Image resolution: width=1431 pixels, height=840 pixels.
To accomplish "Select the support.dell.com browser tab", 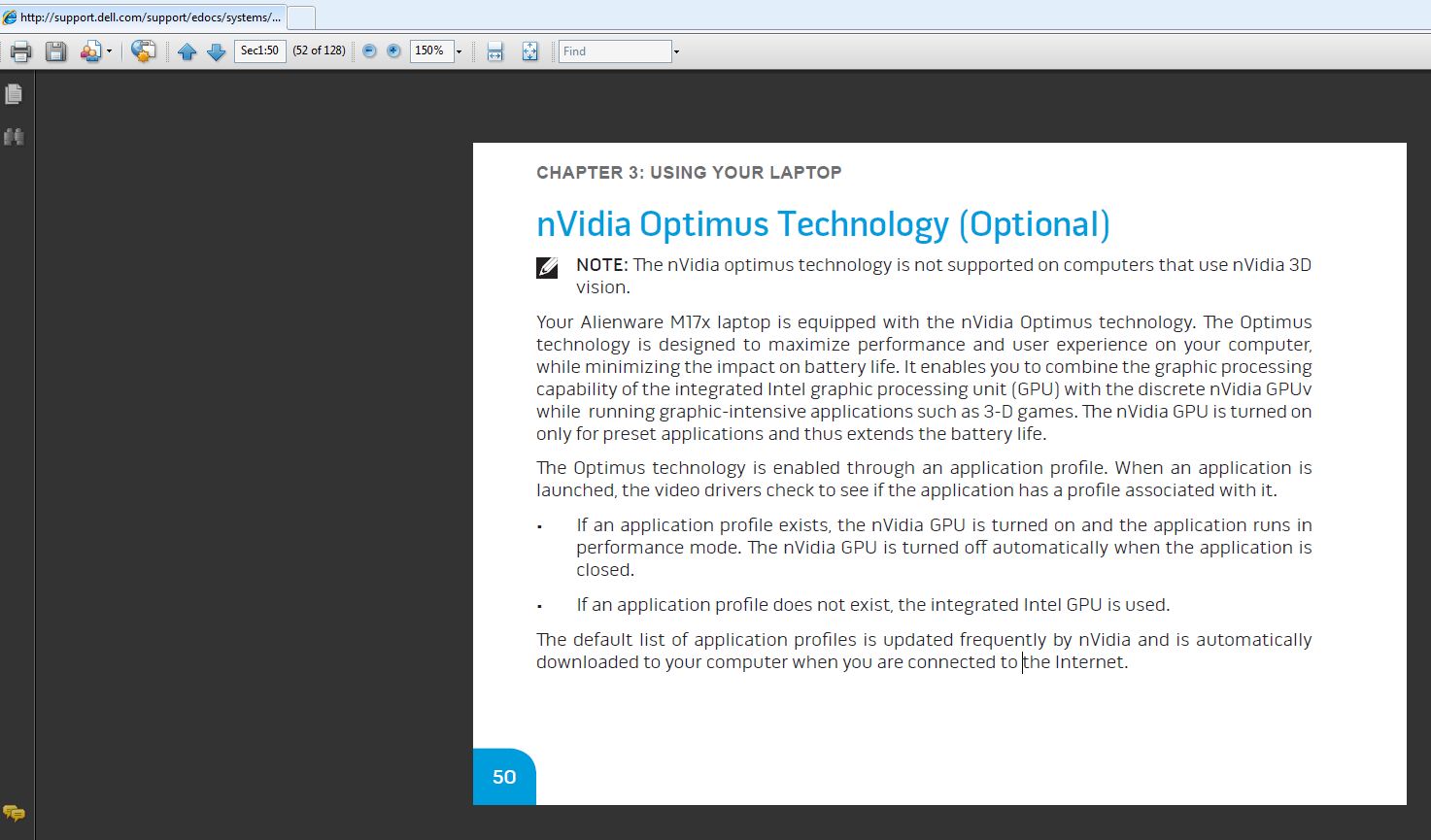I will (x=143, y=17).
